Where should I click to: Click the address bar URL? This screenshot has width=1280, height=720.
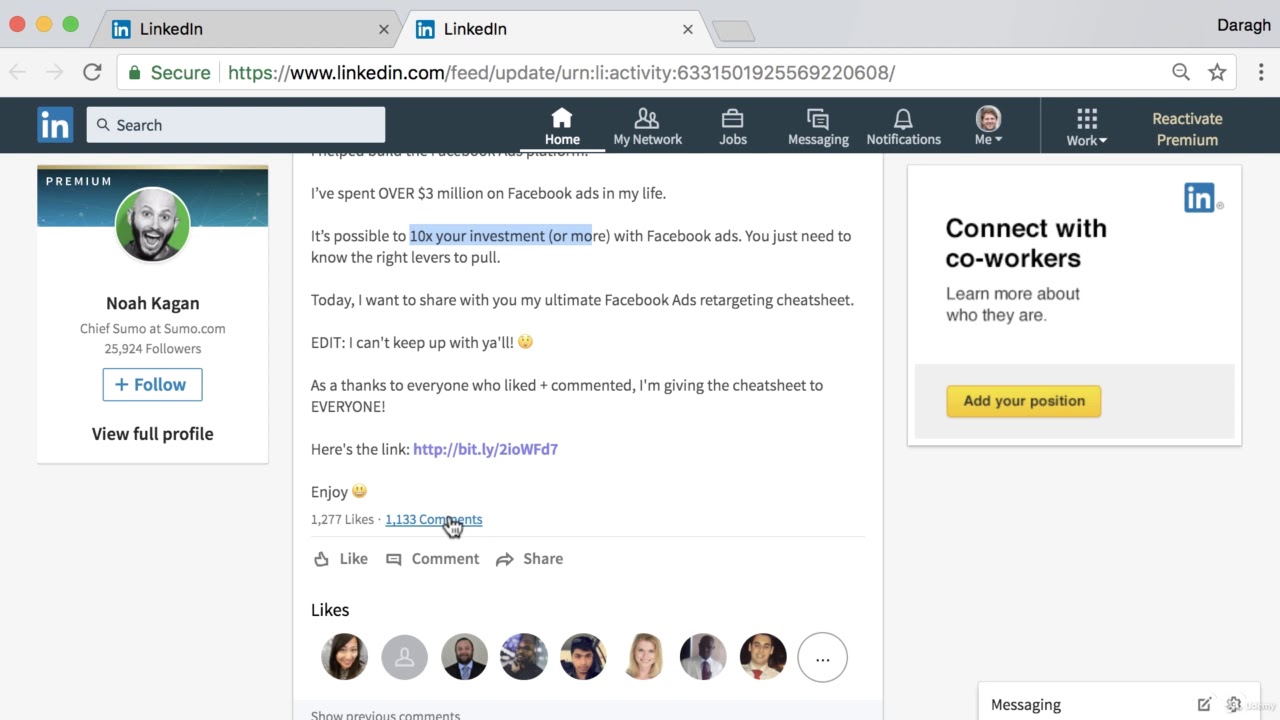coord(561,72)
